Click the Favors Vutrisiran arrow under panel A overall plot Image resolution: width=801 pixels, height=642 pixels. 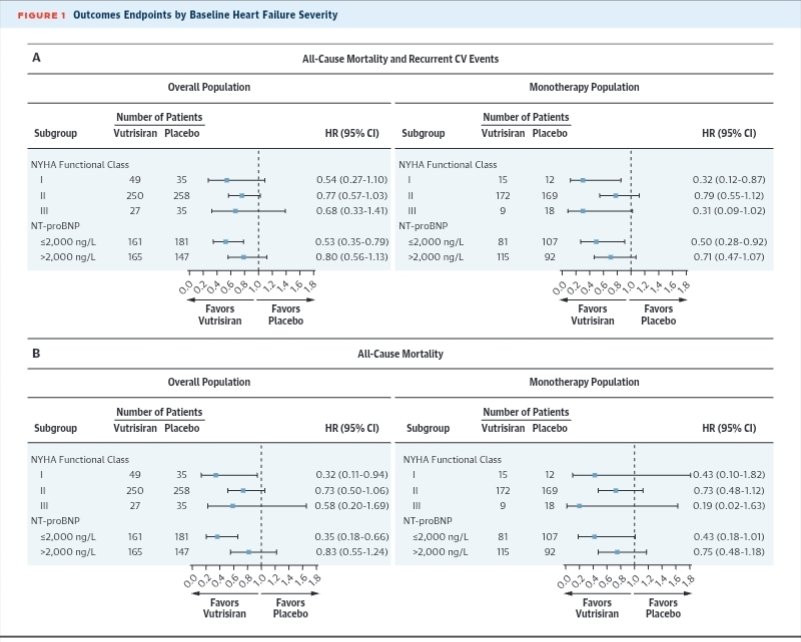[221, 300]
